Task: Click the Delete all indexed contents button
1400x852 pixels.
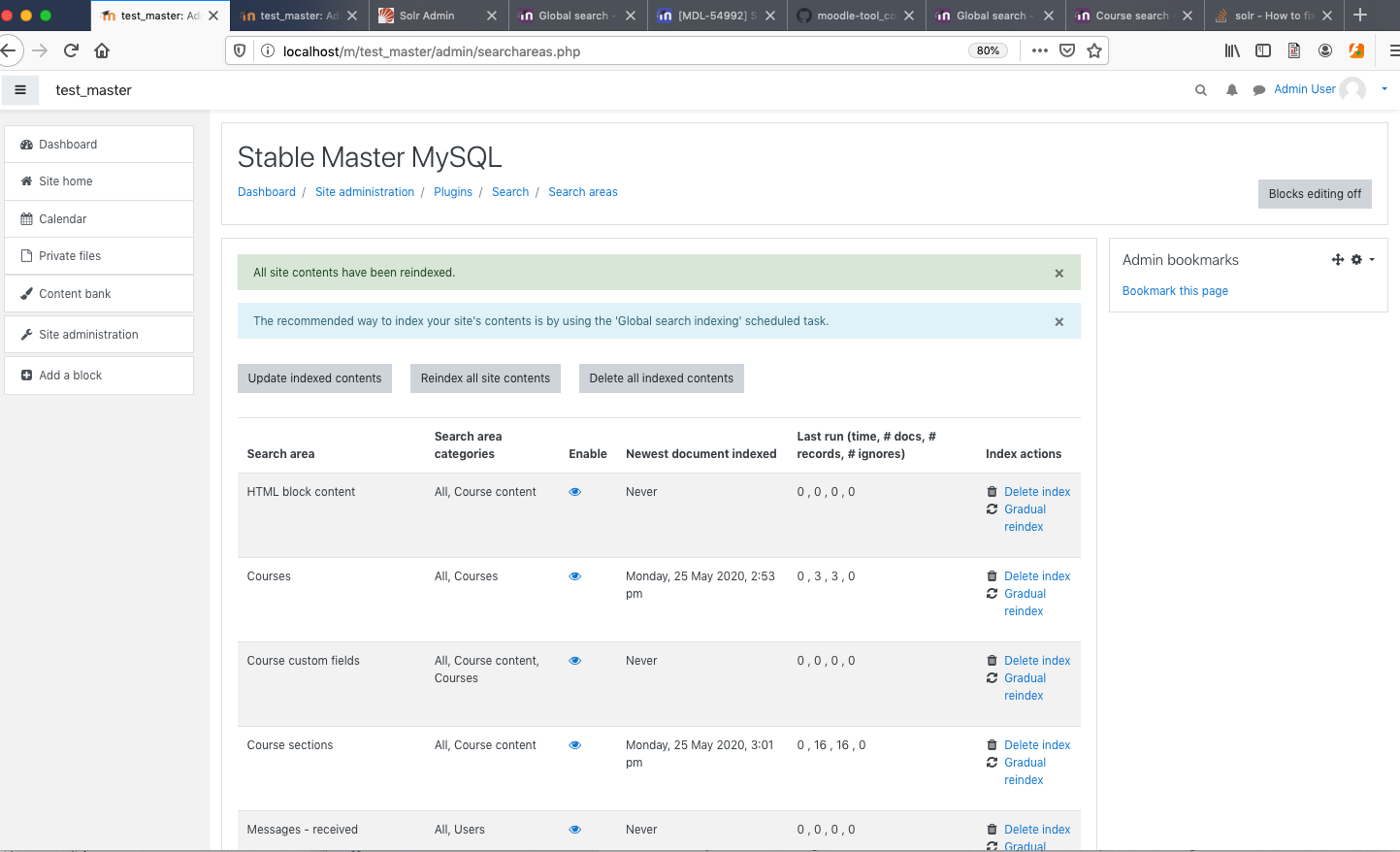Action: (662, 378)
